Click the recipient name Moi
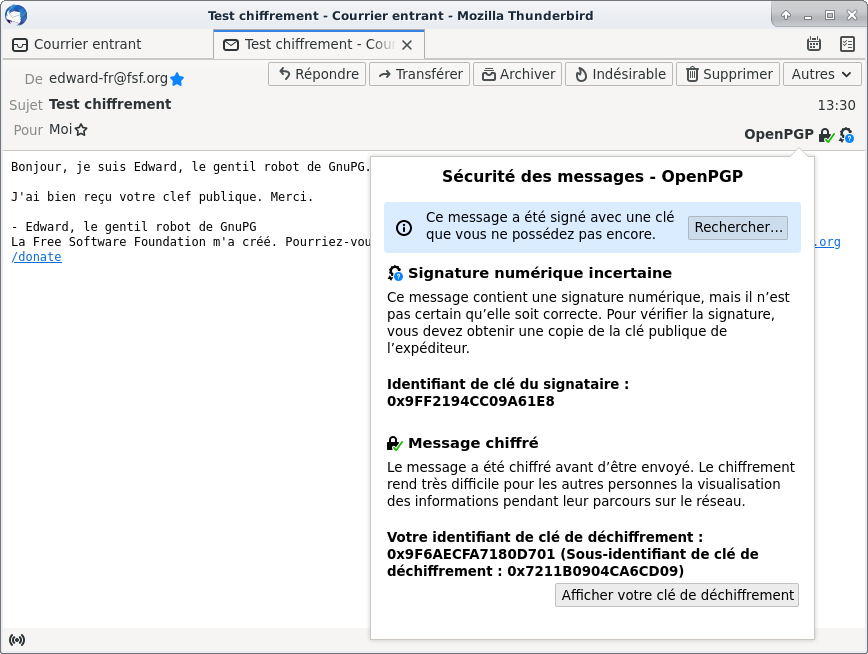The width and height of the screenshot is (868, 654). pos(60,130)
